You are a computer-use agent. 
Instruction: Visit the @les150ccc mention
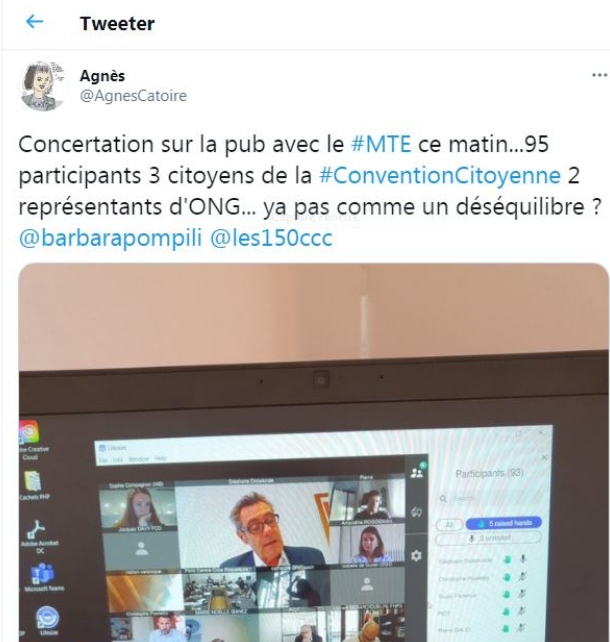(x=271, y=238)
